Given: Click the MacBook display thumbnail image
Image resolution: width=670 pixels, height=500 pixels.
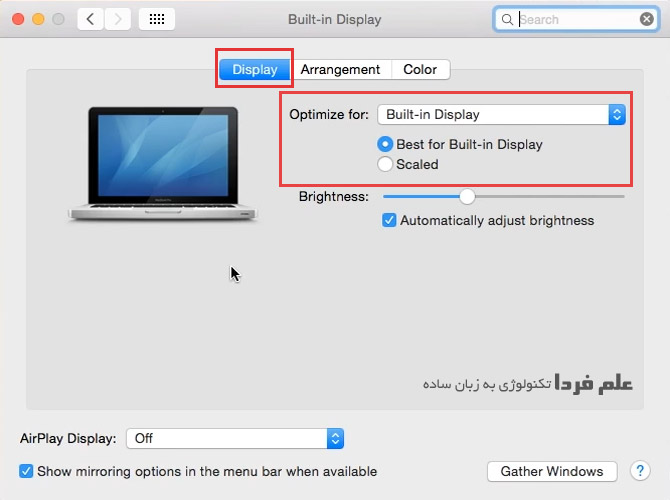Looking at the screenshot, I should point(162,164).
